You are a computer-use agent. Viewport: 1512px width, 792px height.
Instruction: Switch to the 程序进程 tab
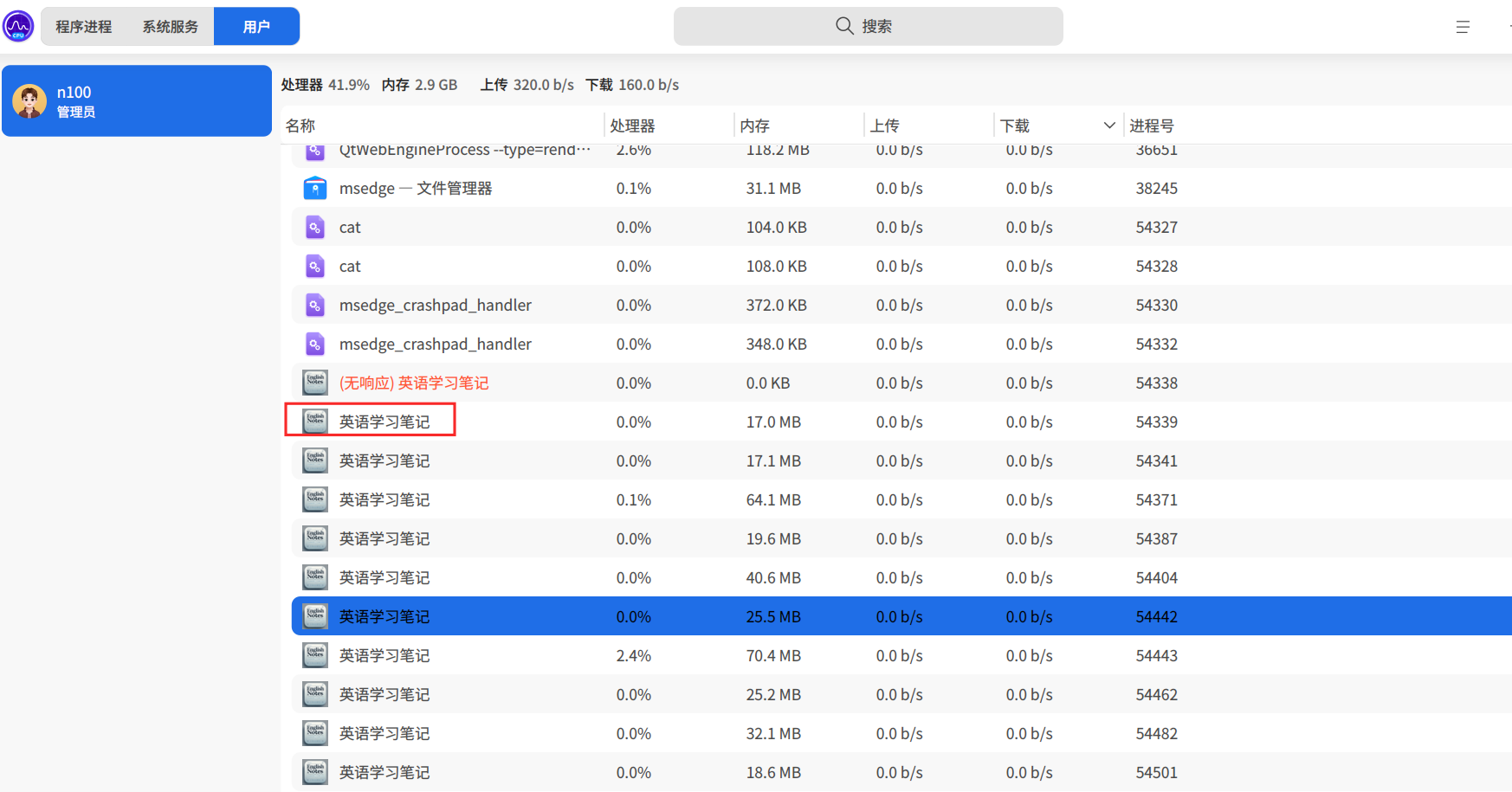click(x=84, y=27)
